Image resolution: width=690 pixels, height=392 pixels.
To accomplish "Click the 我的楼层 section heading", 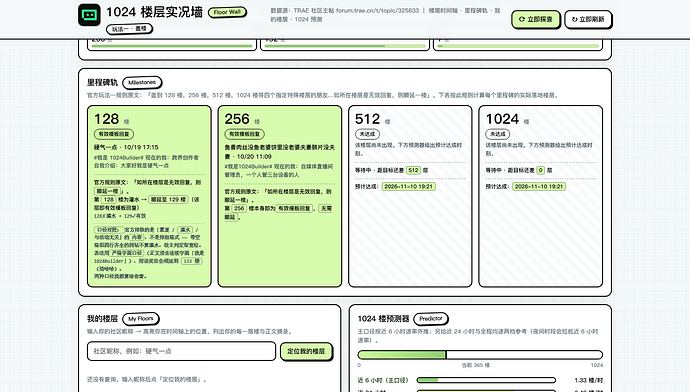I will pyautogui.click(x=103, y=319).
